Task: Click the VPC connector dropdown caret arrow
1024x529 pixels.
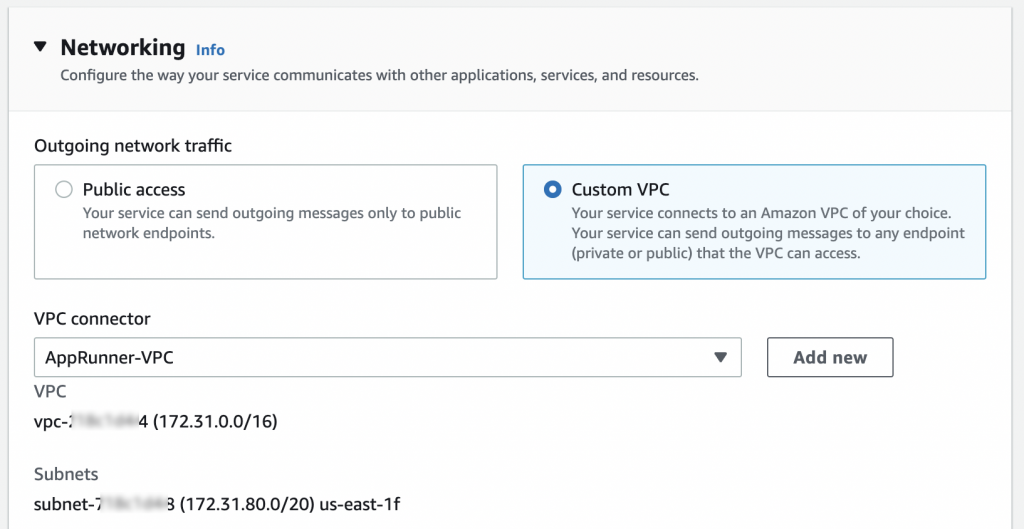Action: (x=720, y=357)
